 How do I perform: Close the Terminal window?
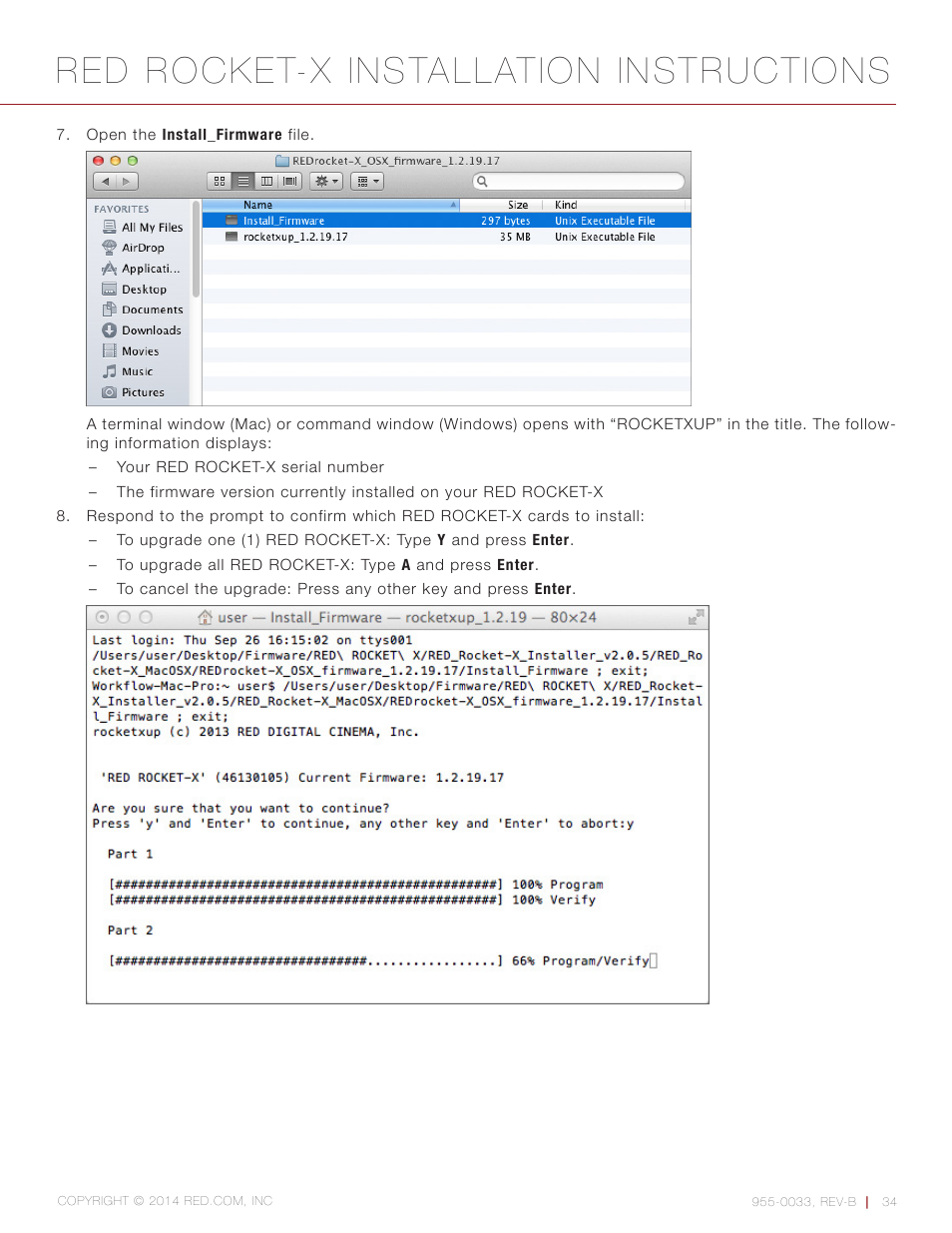click(102, 617)
